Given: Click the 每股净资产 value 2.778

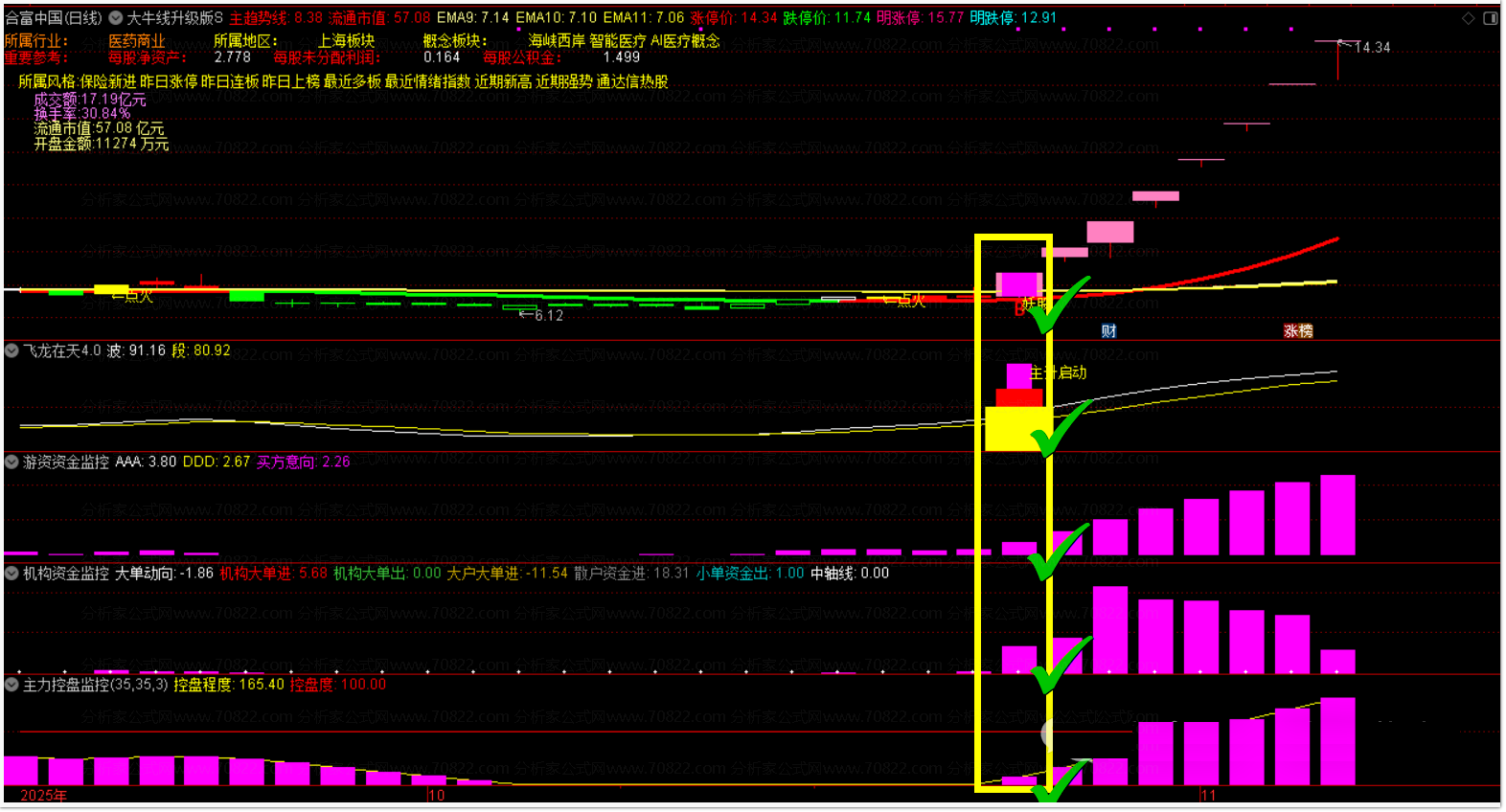Looking at the screenshot, I should tap(233, 57).
